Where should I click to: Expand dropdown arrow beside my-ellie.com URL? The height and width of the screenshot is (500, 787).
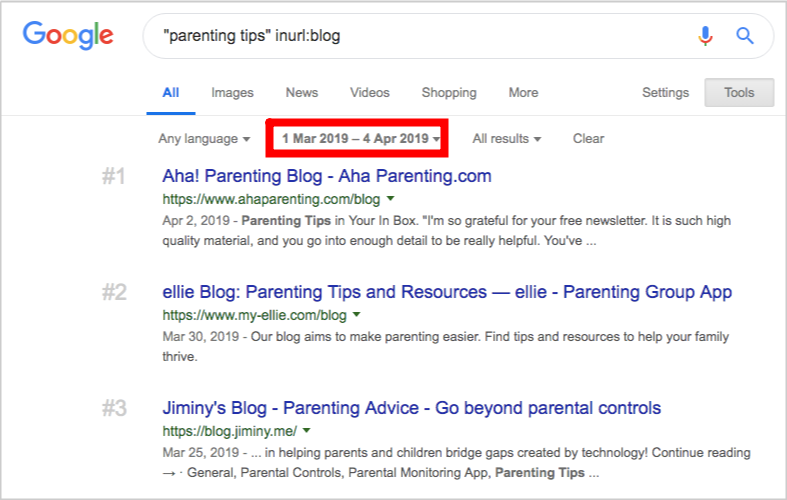coord(356,315)
